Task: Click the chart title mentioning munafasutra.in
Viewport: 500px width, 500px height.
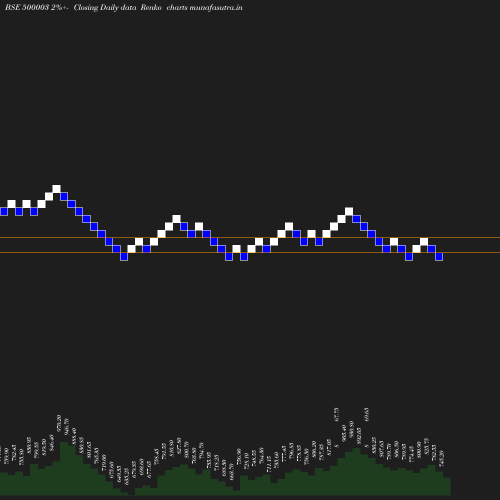Action: click(x=124, y=7)
